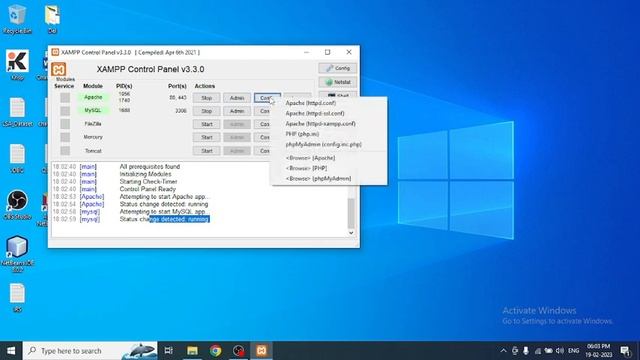Toggle MySQL service checkbox
This screenshot has height=360, width=640.
pos(65,111)
